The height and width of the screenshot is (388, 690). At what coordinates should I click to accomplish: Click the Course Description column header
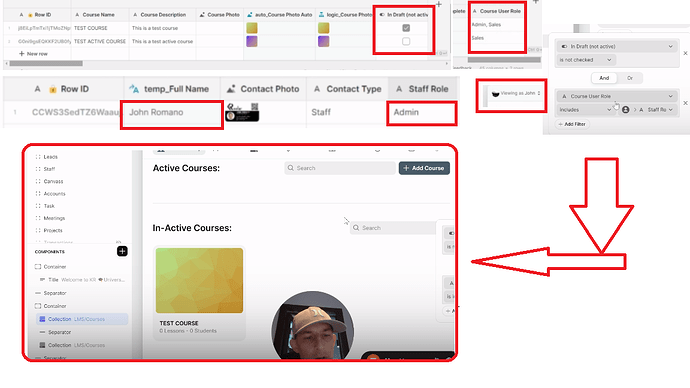point(162,15)
